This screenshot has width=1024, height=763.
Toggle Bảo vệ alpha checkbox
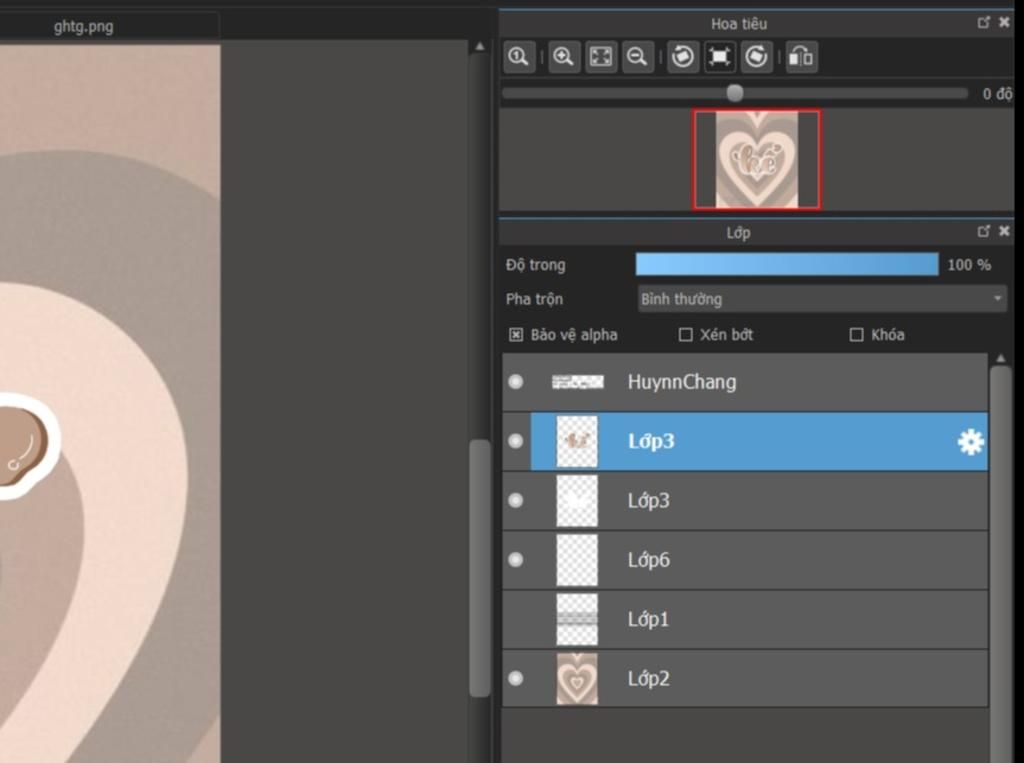click(x=516, y=335)
